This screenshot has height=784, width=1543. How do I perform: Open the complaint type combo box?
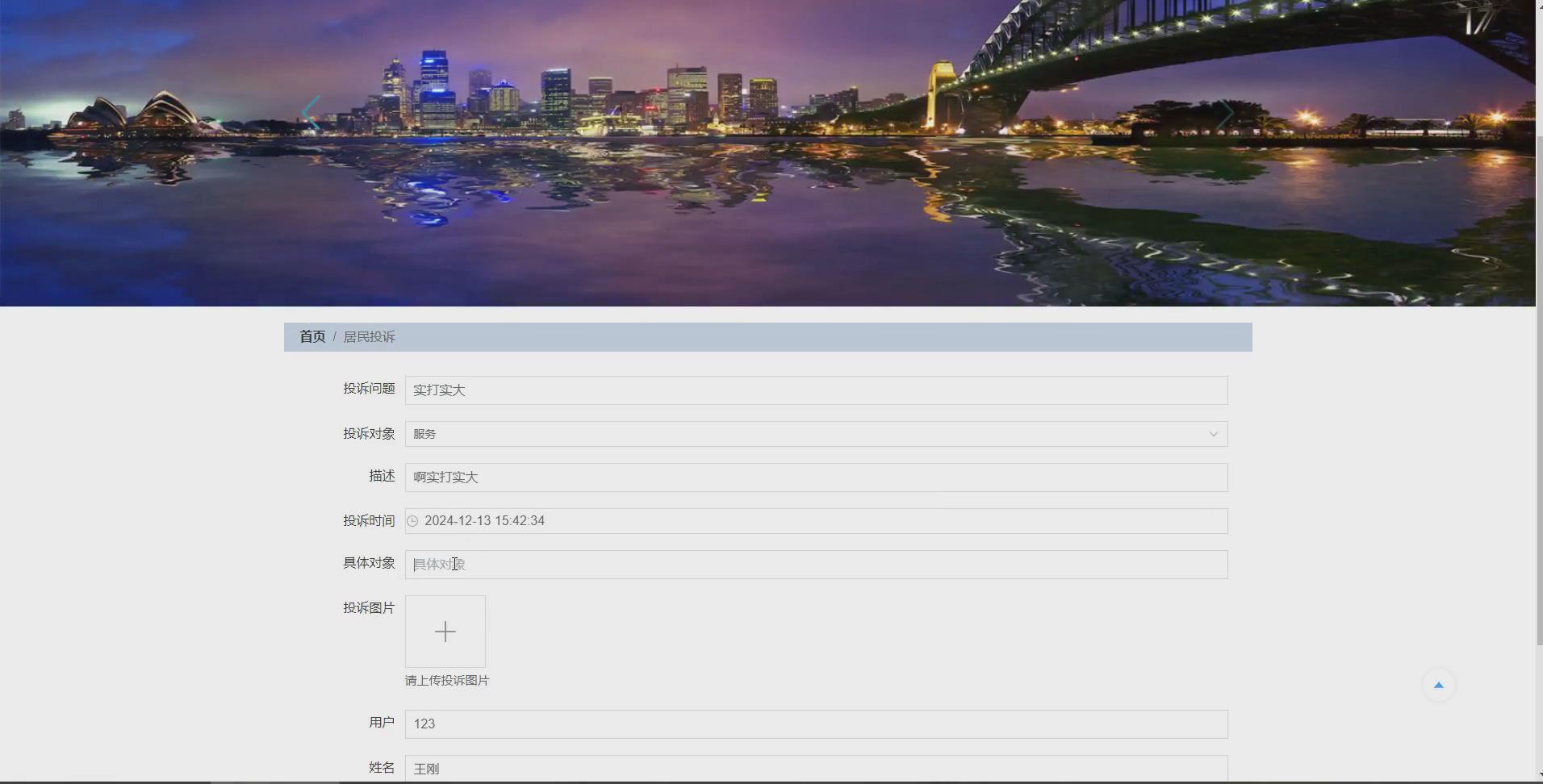pos(815,433)
